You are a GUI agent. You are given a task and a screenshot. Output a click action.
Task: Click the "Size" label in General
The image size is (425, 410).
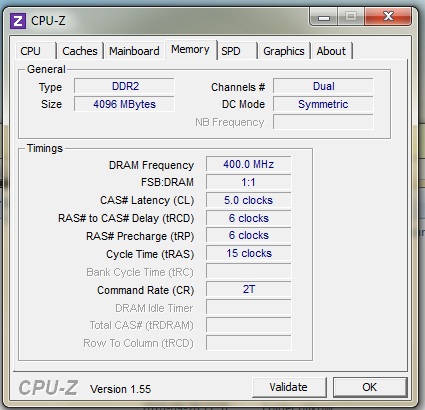51,104
